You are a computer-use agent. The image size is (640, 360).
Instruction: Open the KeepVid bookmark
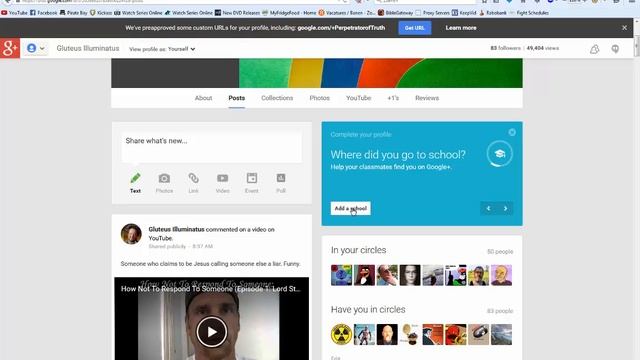tap(464, 13)
